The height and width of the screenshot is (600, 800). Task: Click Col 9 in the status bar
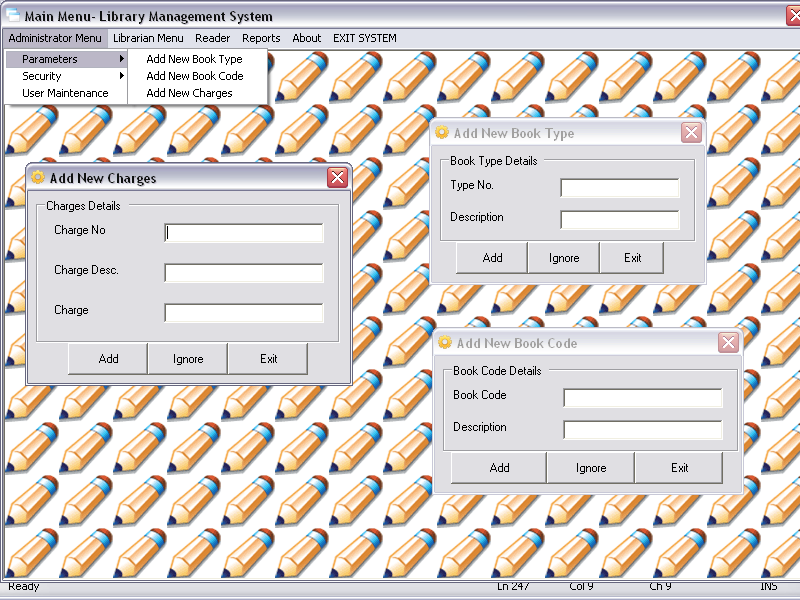click(x=581, y=587)
